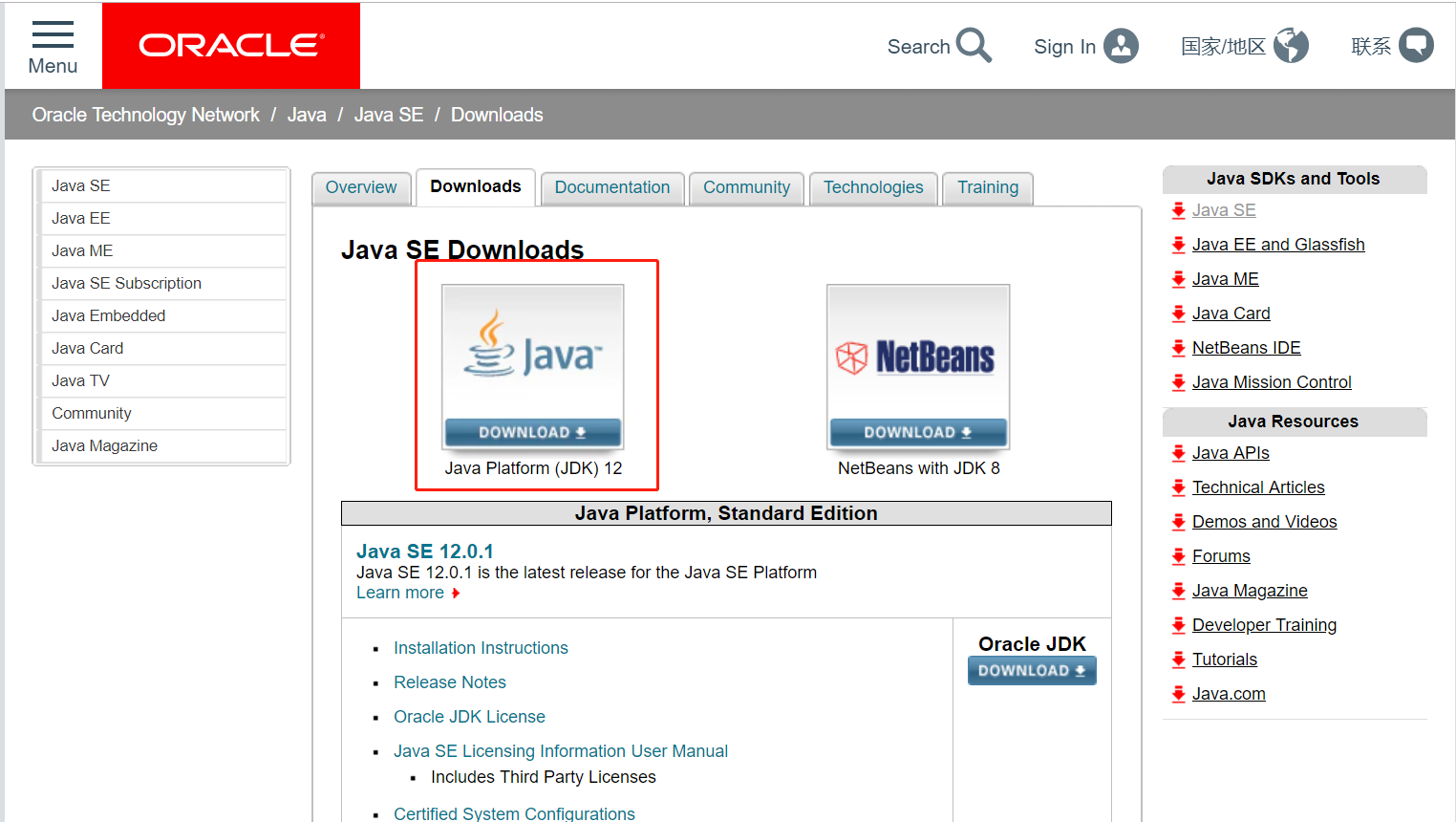Image resolution: width=1456 pixels, height=822 pixels.
Task: Click the Java SE breadcrumb link
Action: (388, 114)
